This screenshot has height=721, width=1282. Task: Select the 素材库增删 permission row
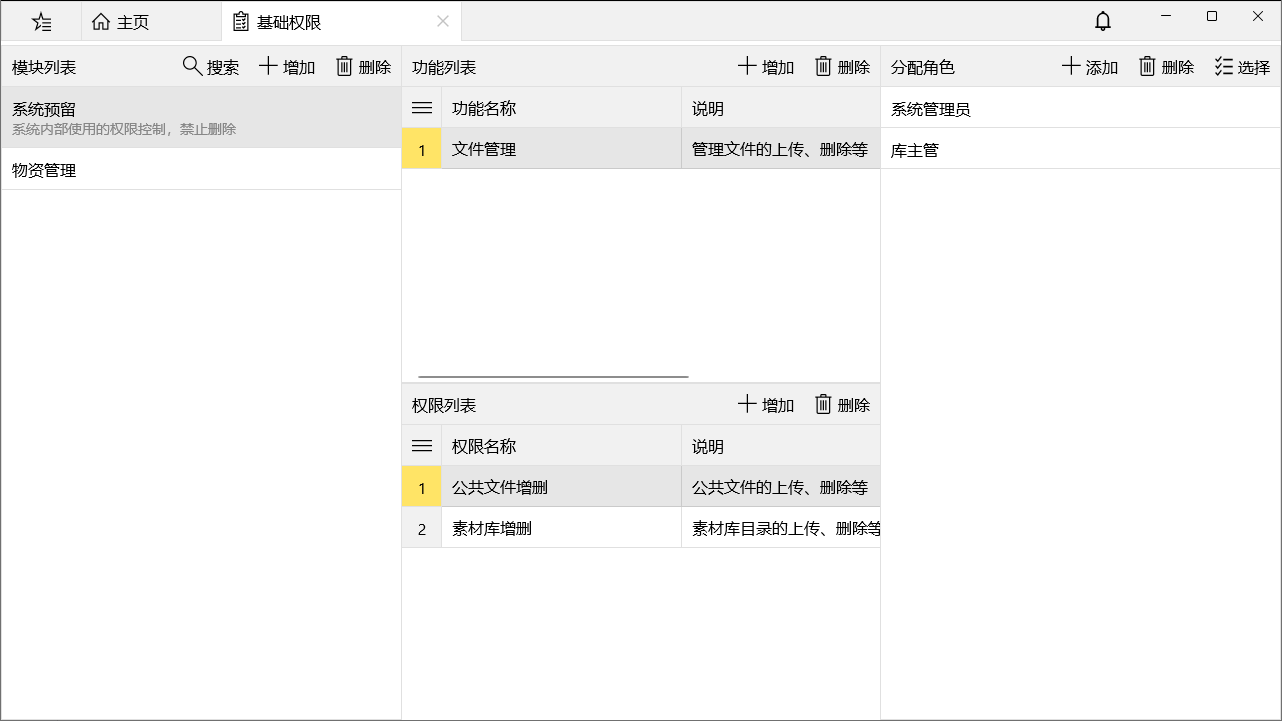pos(641,528)
